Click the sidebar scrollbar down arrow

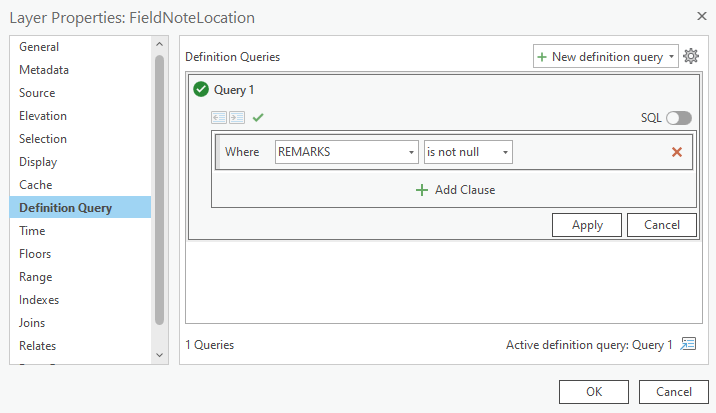159,355
